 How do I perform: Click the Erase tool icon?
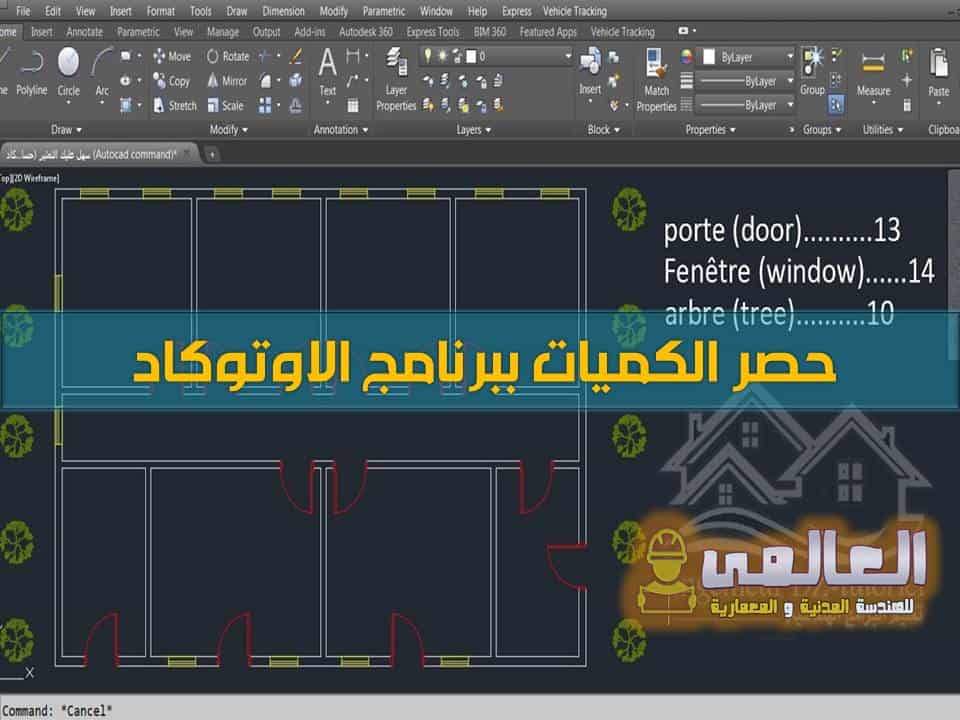pos(296,56)
